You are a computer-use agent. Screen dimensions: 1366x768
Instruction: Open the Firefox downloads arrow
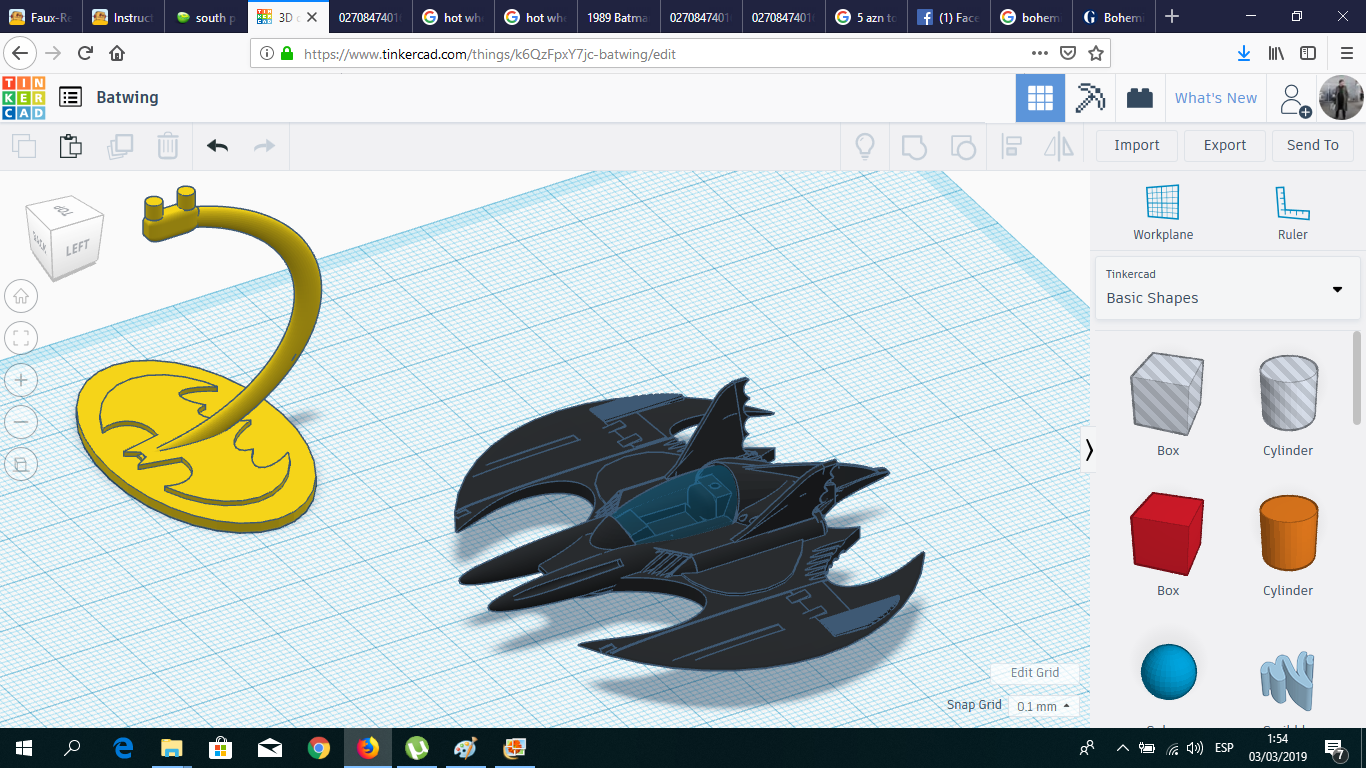pos(1244,53)
